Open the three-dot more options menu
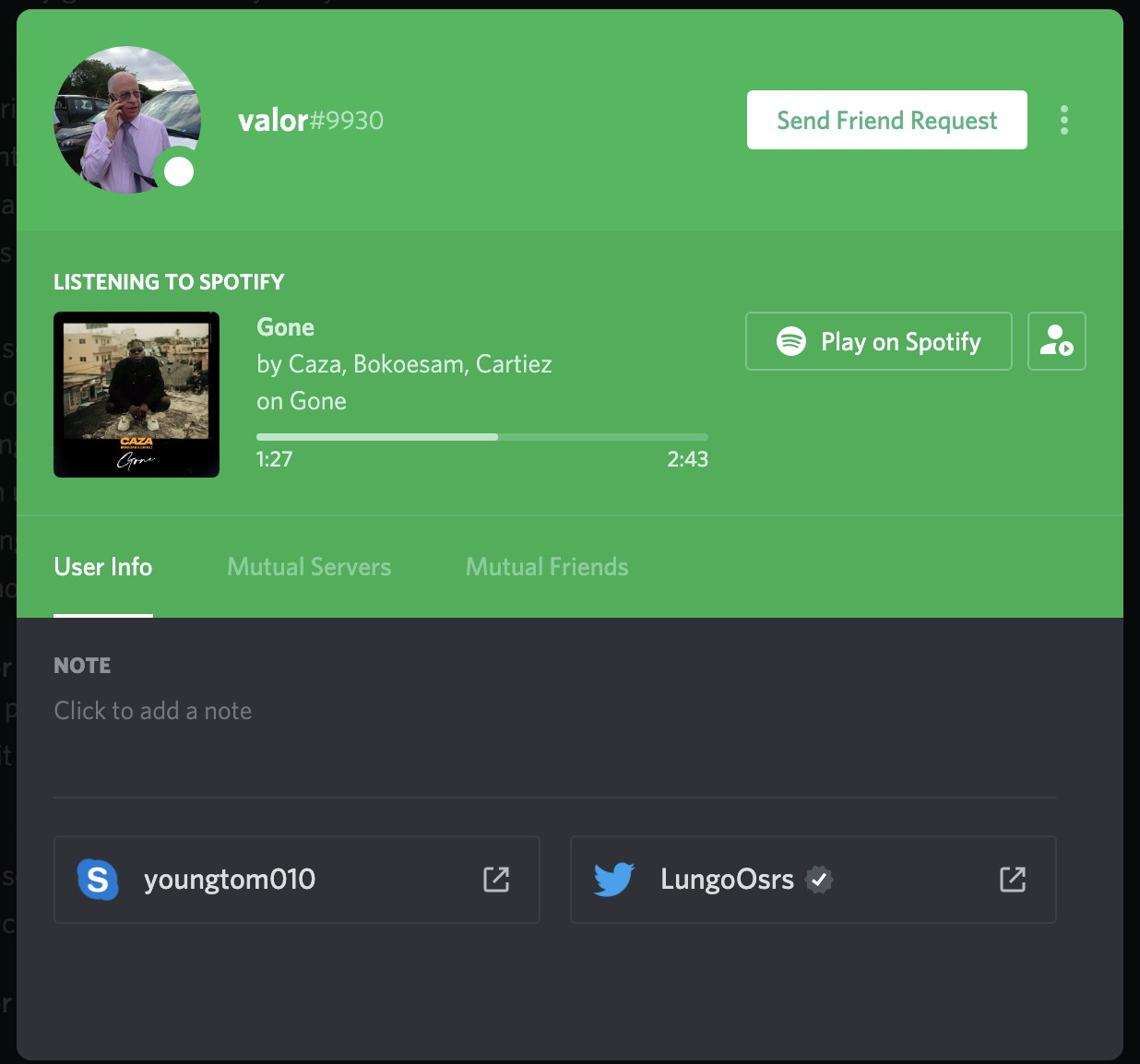This screenshot has height=1064, width=1140. click(1064, 120)
